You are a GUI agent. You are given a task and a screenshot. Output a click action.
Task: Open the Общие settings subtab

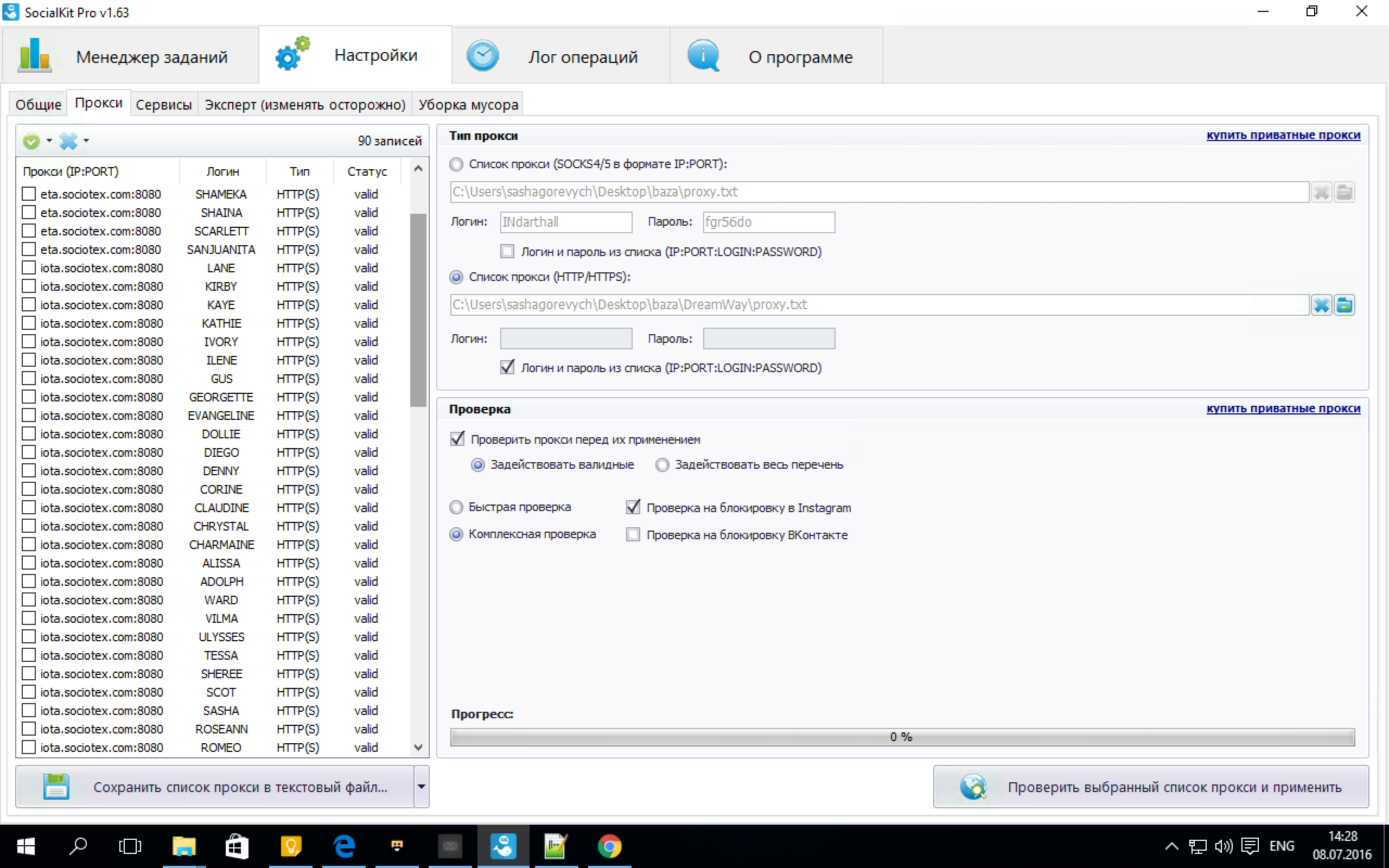[39, 105]
